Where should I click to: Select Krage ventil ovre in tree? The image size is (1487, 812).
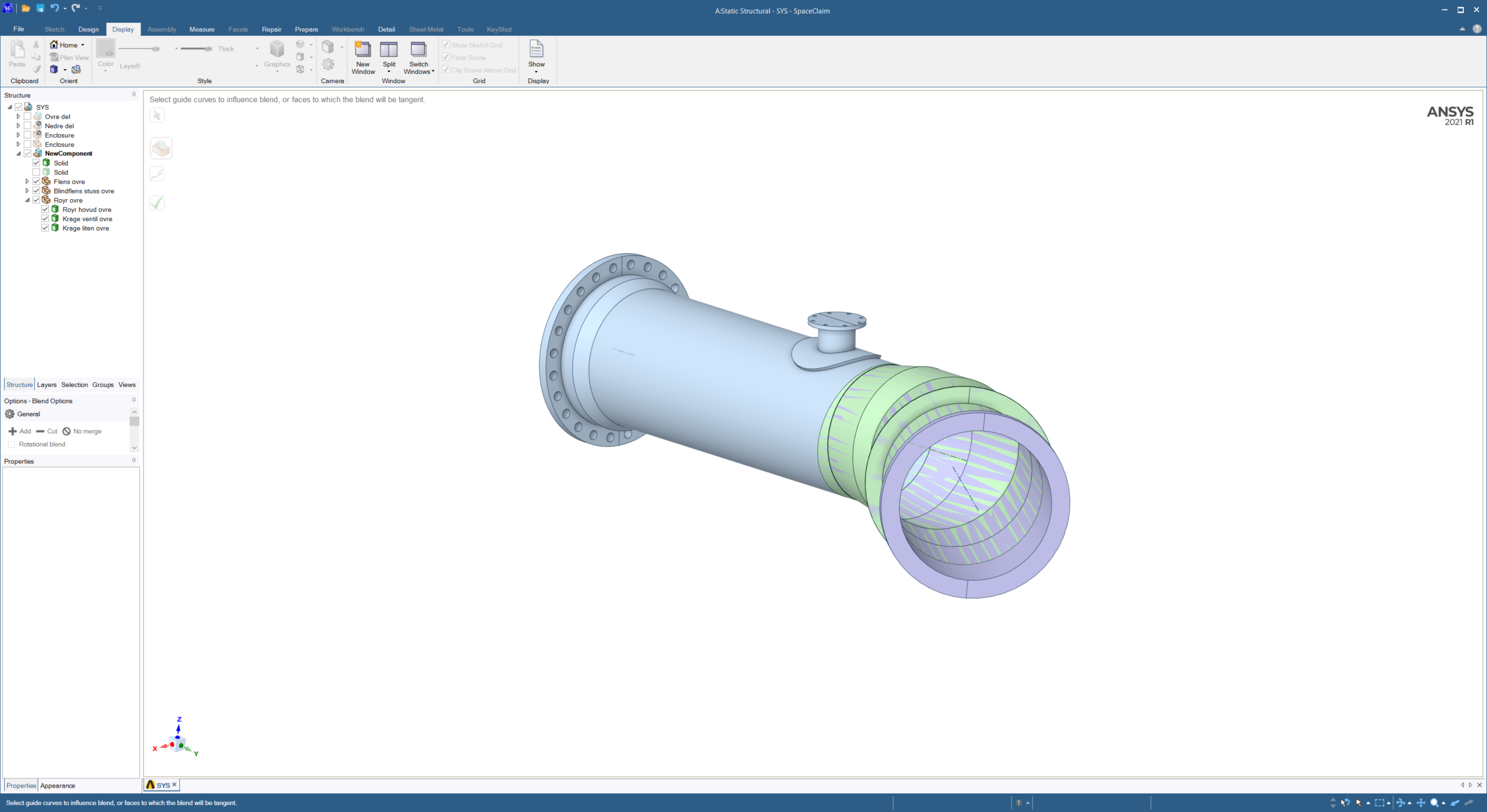pos(87,219)
